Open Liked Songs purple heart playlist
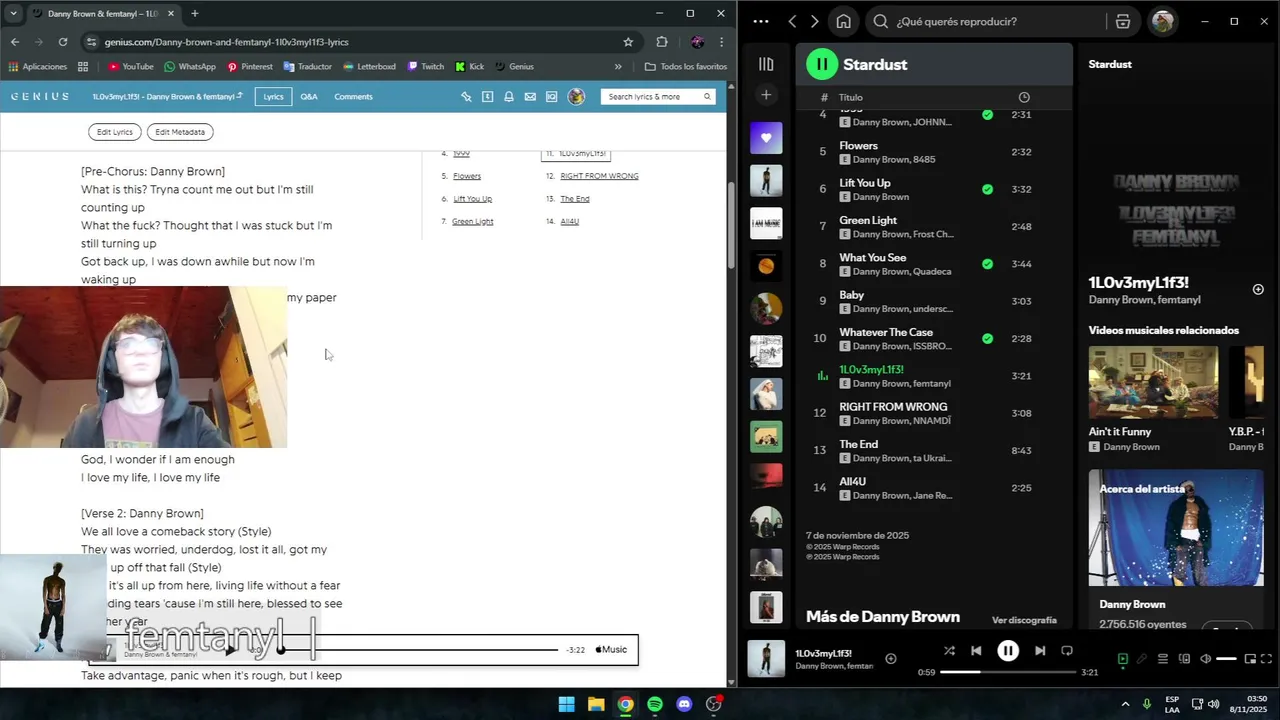1280x720 pixels. pyautogui.click(x=766, y=138)
